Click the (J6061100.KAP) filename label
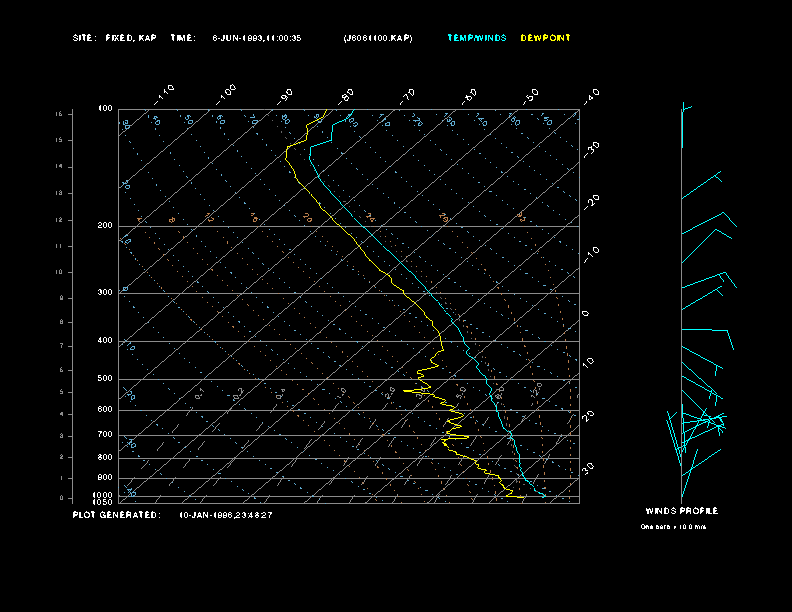The height and width of the screenshot is (612, 792). 376,38
